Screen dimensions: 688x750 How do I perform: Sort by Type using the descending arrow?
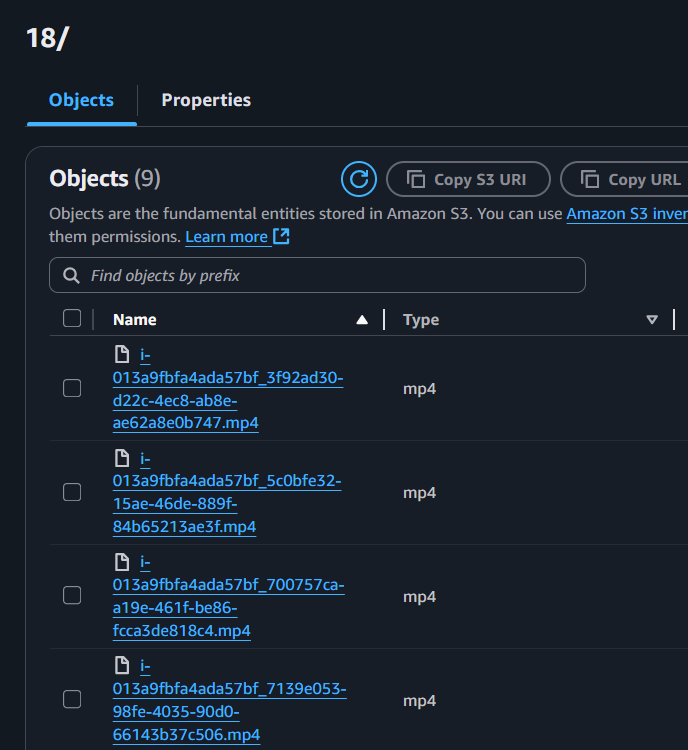[x=652, y=320]
